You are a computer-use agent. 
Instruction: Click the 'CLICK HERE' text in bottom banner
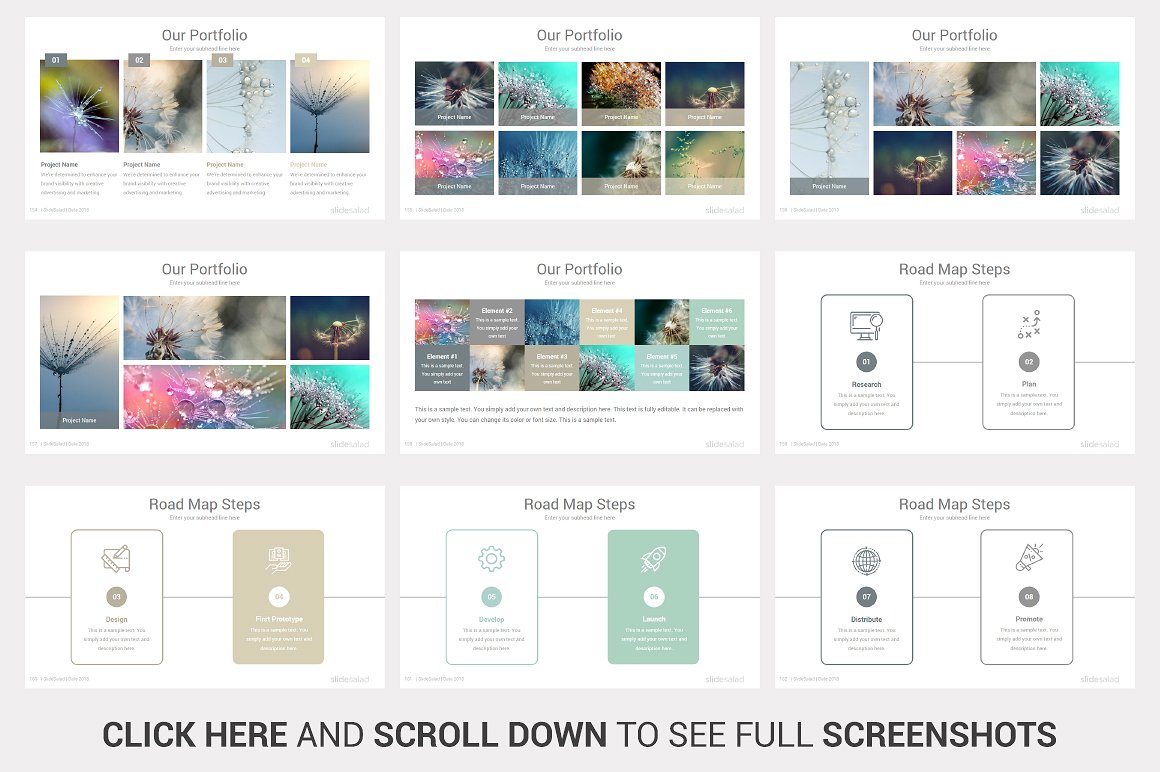click(195, 734)
